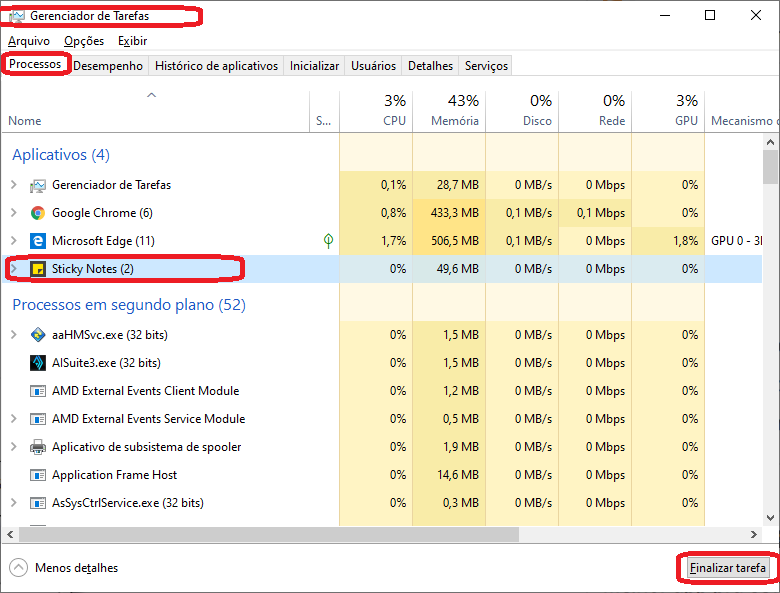Click the Aplicativos (4) group heading
Screen dimensions: 780x593
(61, 155)
